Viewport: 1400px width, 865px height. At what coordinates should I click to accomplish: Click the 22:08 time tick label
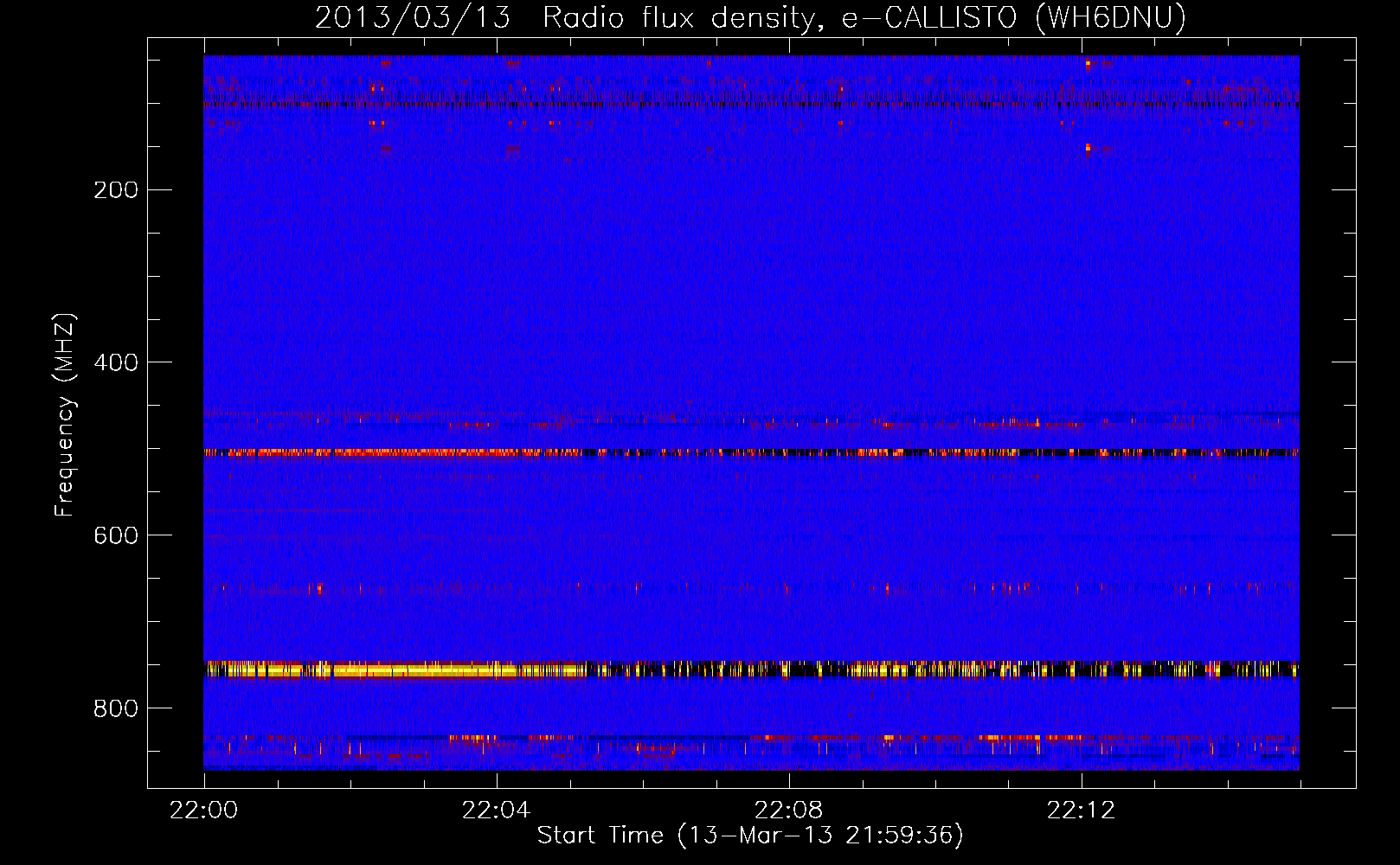tap(788, 811)
